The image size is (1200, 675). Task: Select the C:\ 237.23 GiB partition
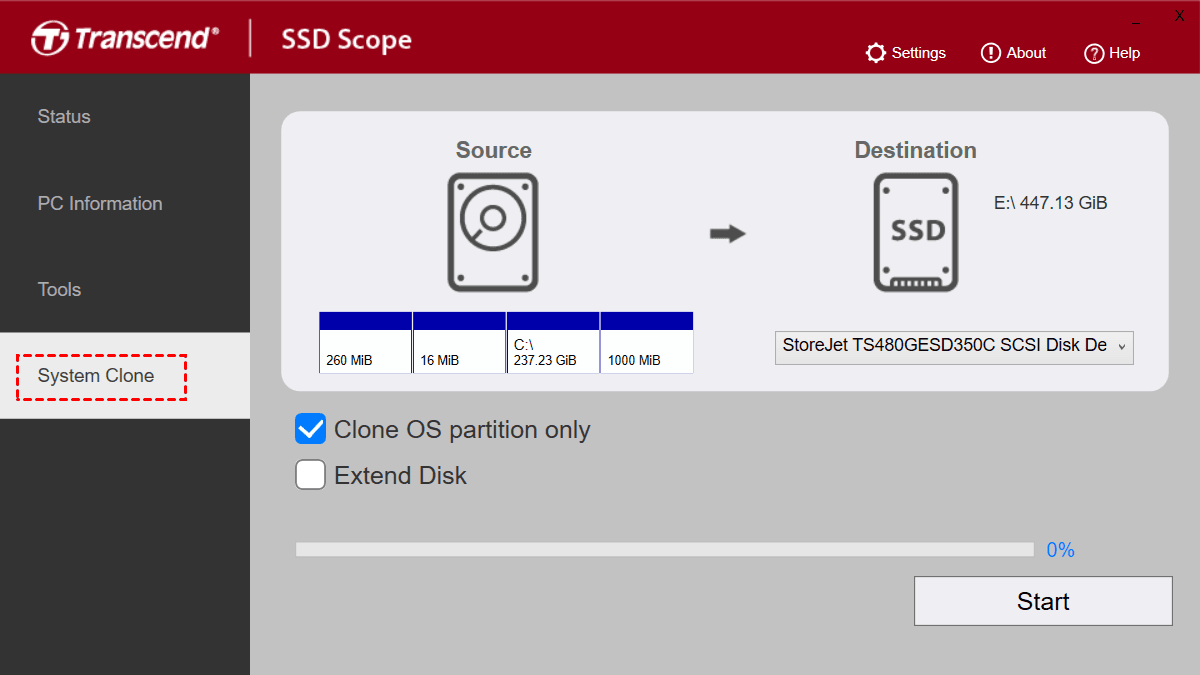(553, 343)
